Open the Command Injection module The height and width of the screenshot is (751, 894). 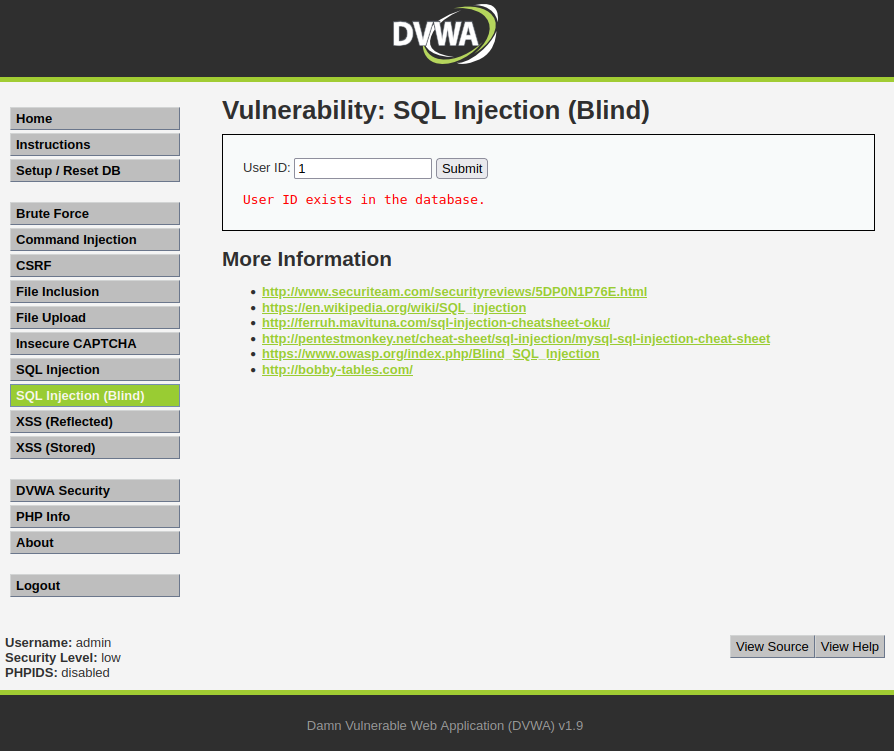pyautogui.click(x=95, y=239)
